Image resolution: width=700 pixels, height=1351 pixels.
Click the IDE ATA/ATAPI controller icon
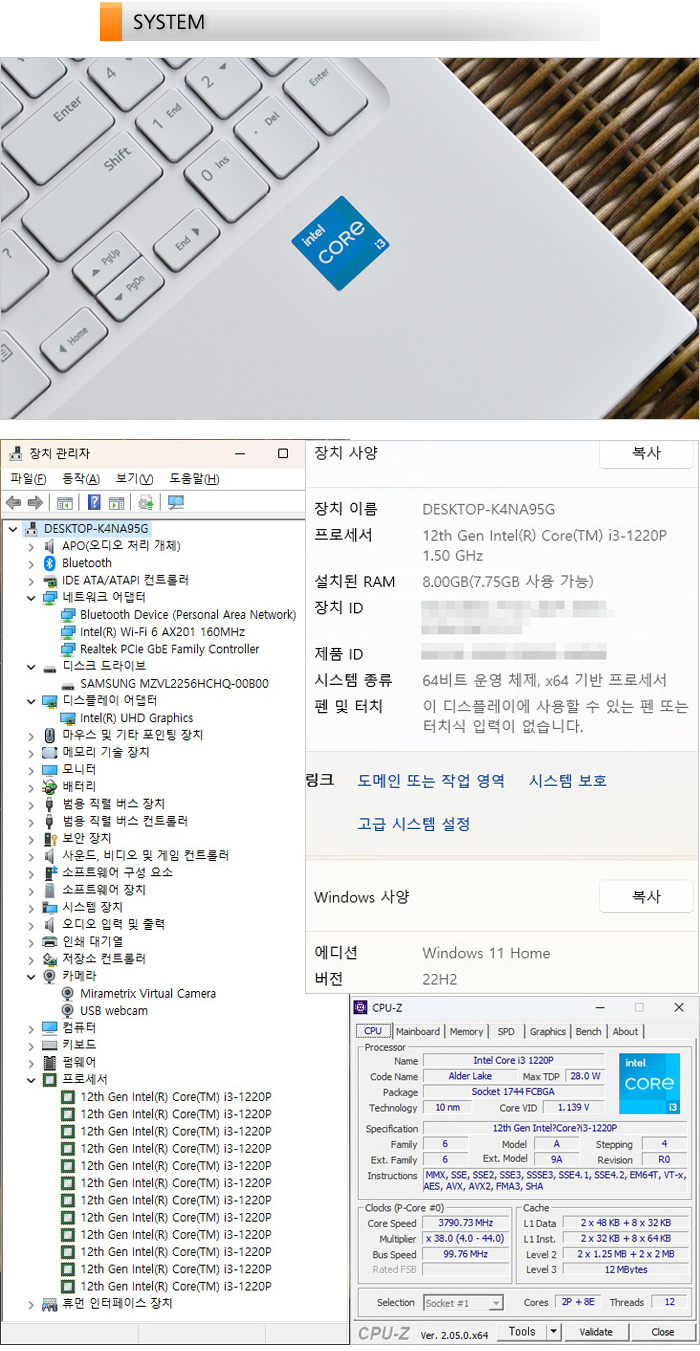[x=50, y=580]
